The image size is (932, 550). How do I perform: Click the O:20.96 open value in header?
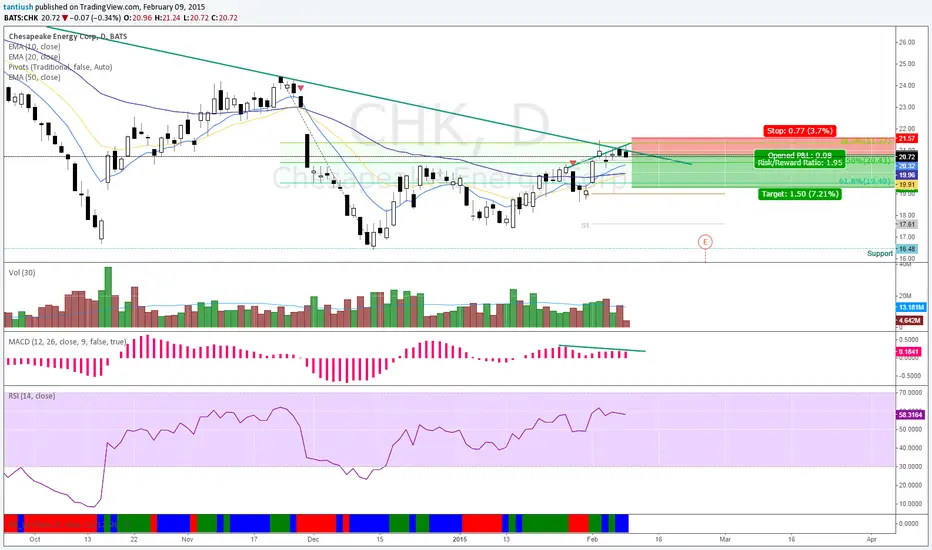pyautogui.click(x=138, y=18)
